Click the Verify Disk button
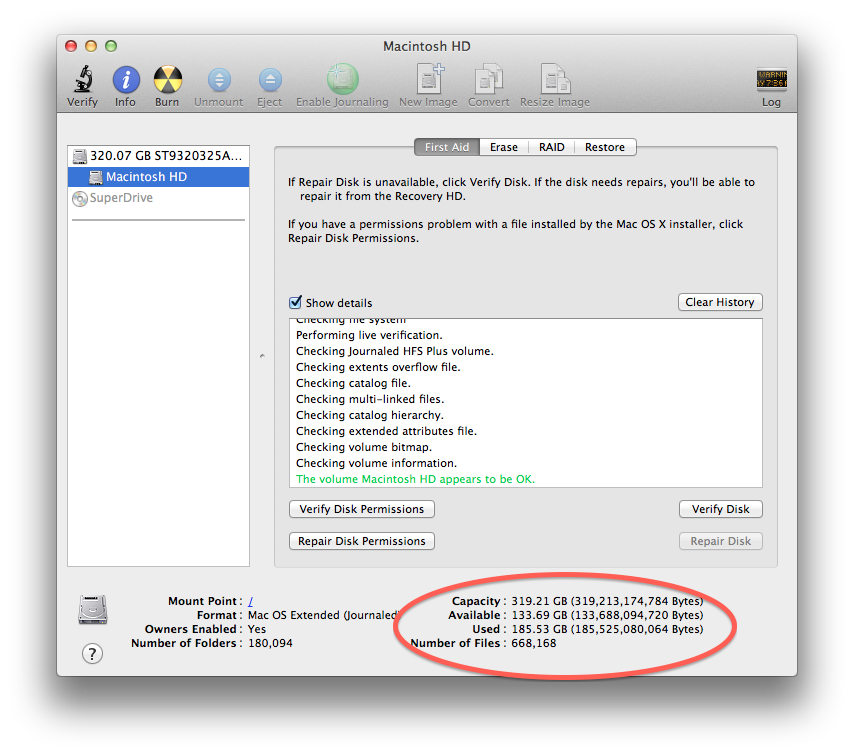This screenshot has width=854, height=755. point(721,509)
